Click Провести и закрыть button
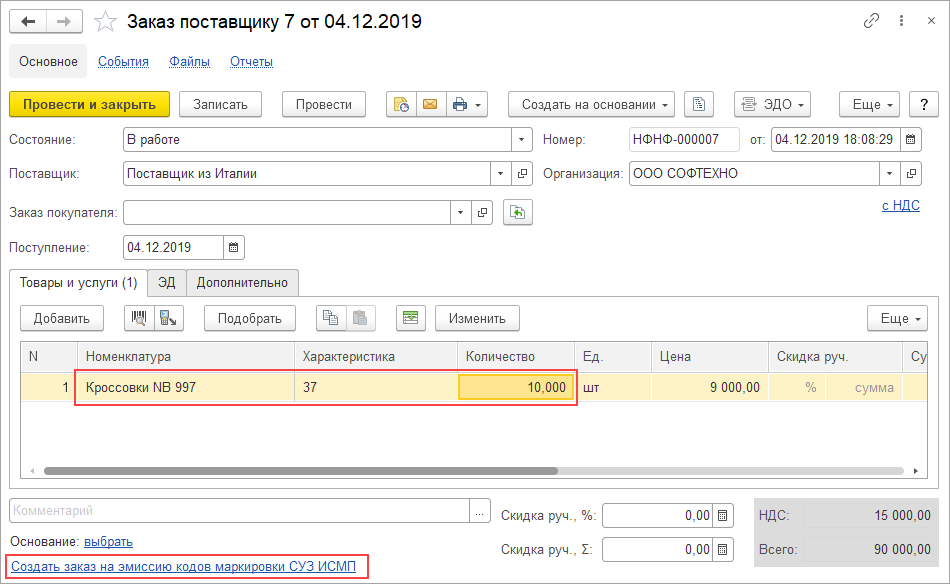The height and width of the screenshot is (584, 950). 89,104
